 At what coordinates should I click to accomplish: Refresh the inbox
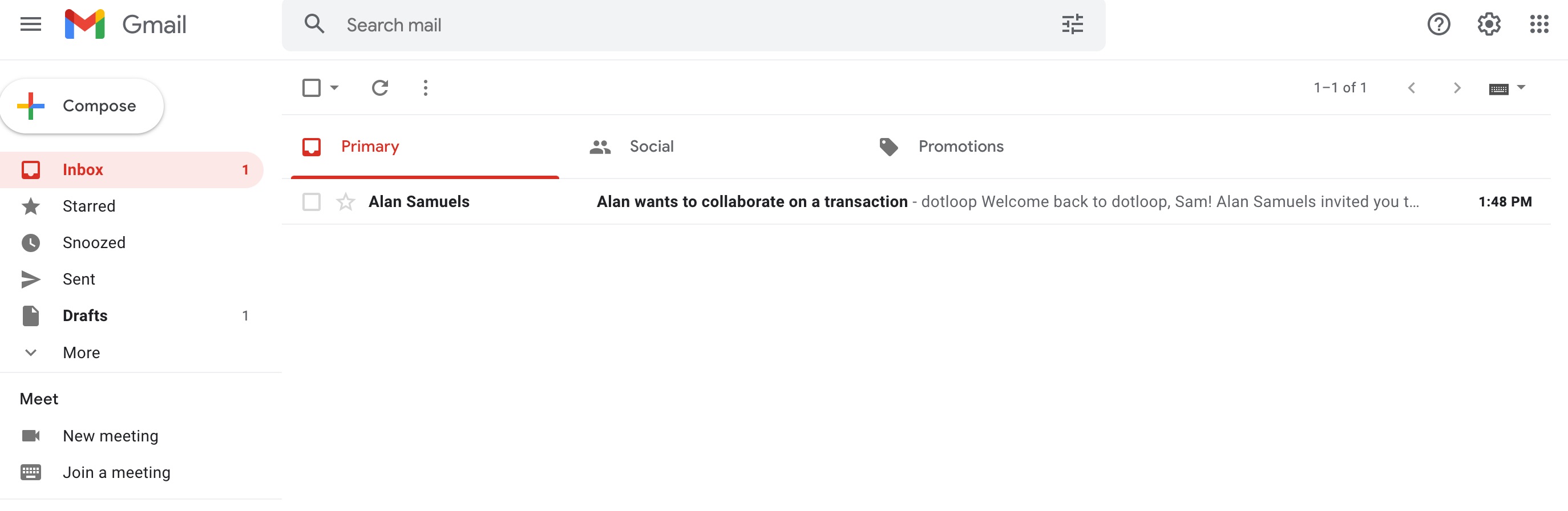tap(379, 88)
